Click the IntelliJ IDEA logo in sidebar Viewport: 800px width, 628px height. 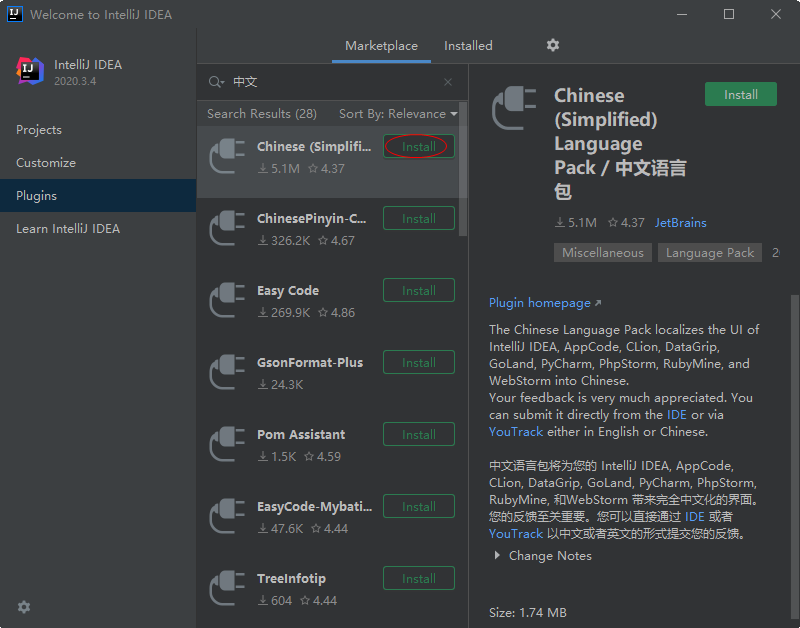click(30, 71)
